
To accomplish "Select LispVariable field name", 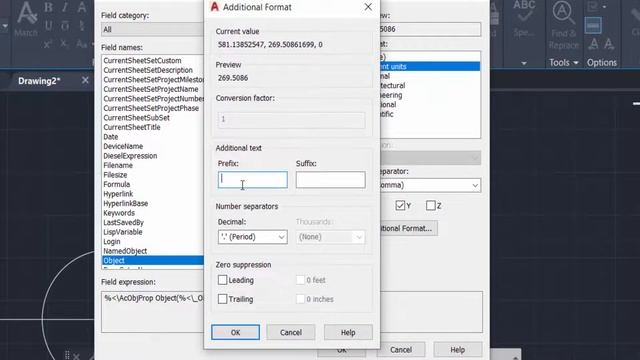I will (123, 232).
